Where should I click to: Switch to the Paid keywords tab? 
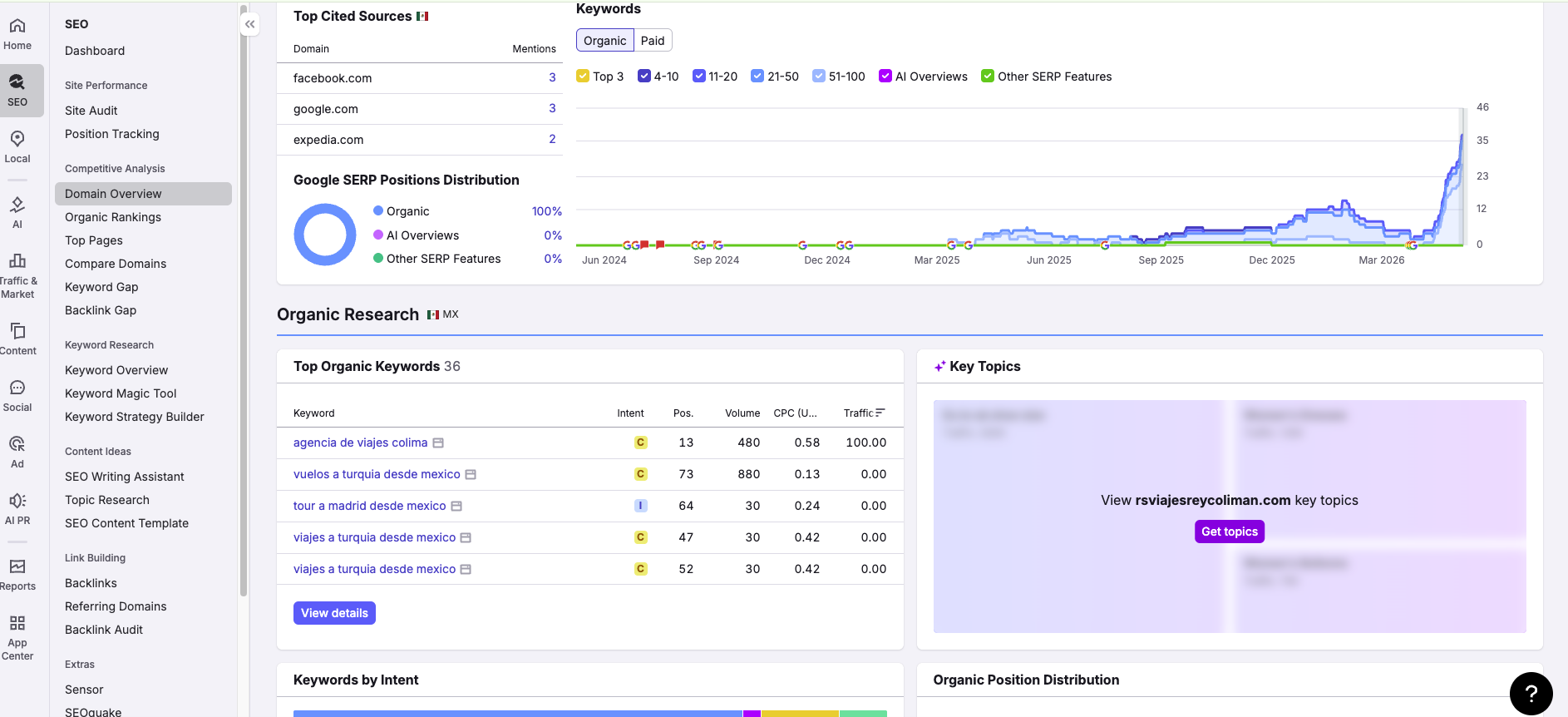[653, 40]
